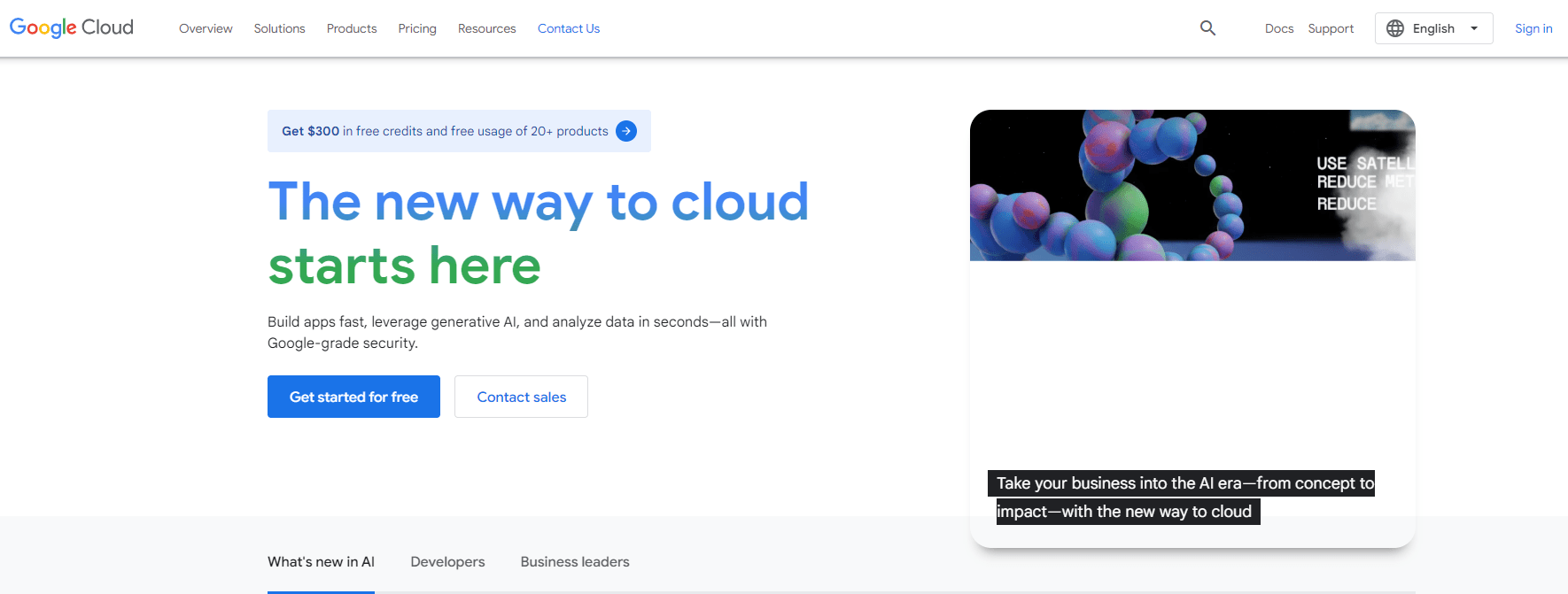The image size is (1568, 594).
Task: Click the 'Build apps fast, leverage generative AI' paragraph
Action: [x=517, y=333]
